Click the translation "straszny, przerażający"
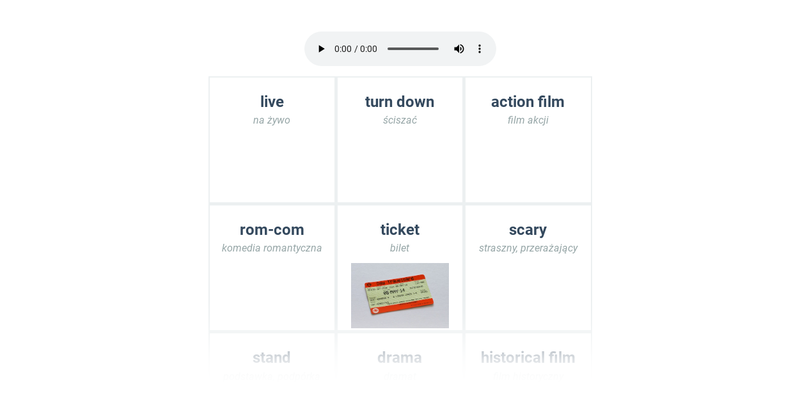This screenshot has width=800, height=400. click(x=528, y=248)
